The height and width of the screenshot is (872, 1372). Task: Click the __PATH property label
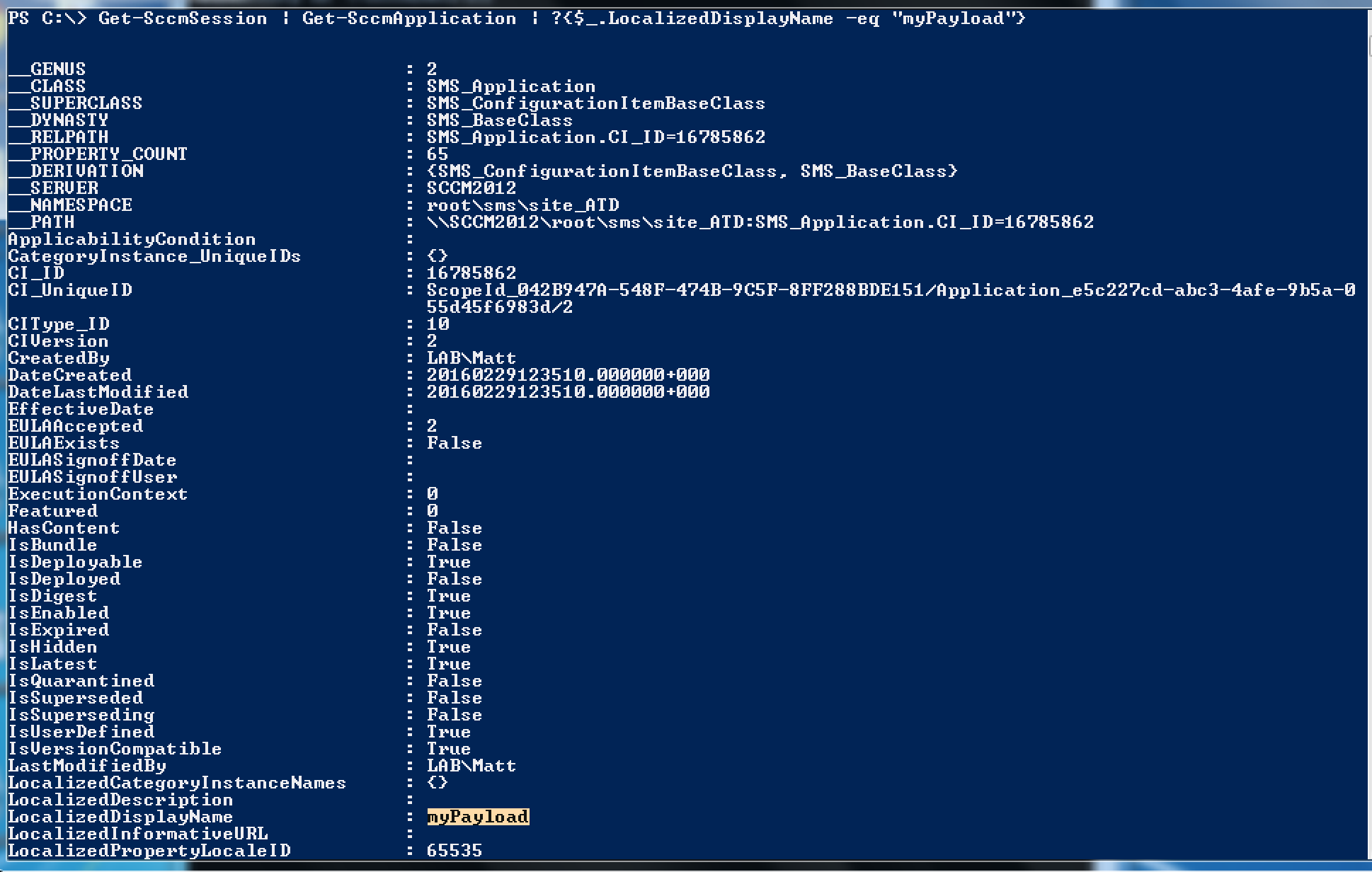click(x=41, y=222)
